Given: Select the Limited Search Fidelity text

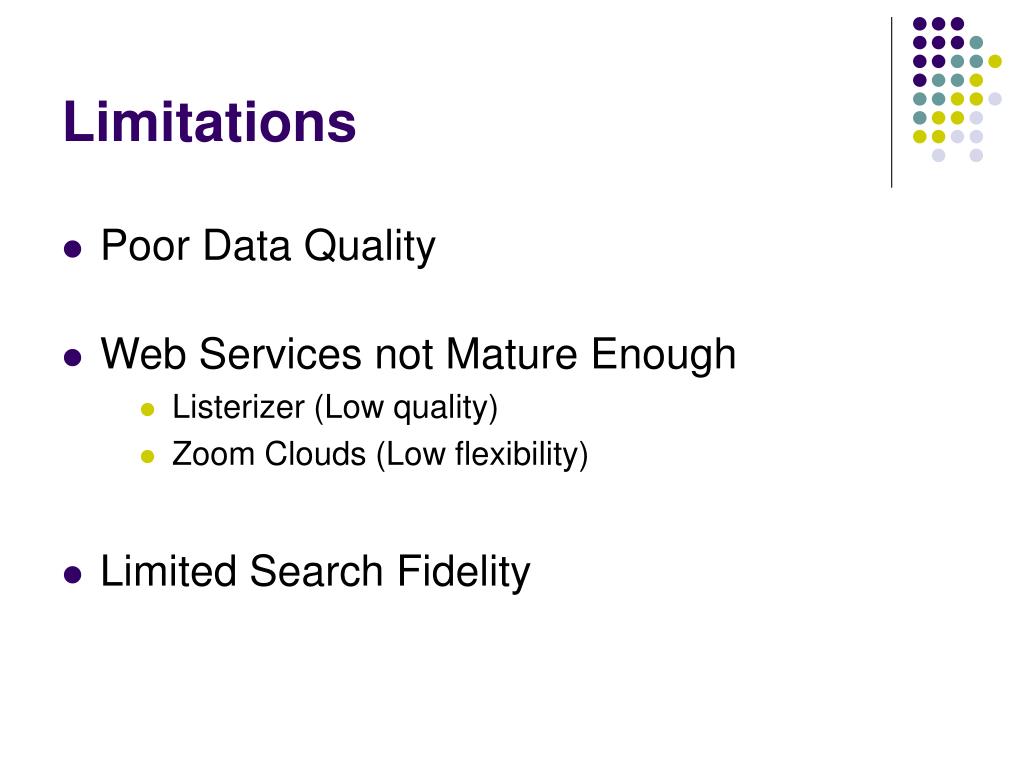Looking at the screenshot, I should point(315,572).
